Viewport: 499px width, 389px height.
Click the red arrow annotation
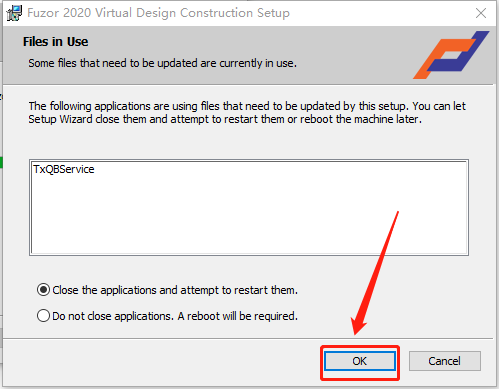375,273
